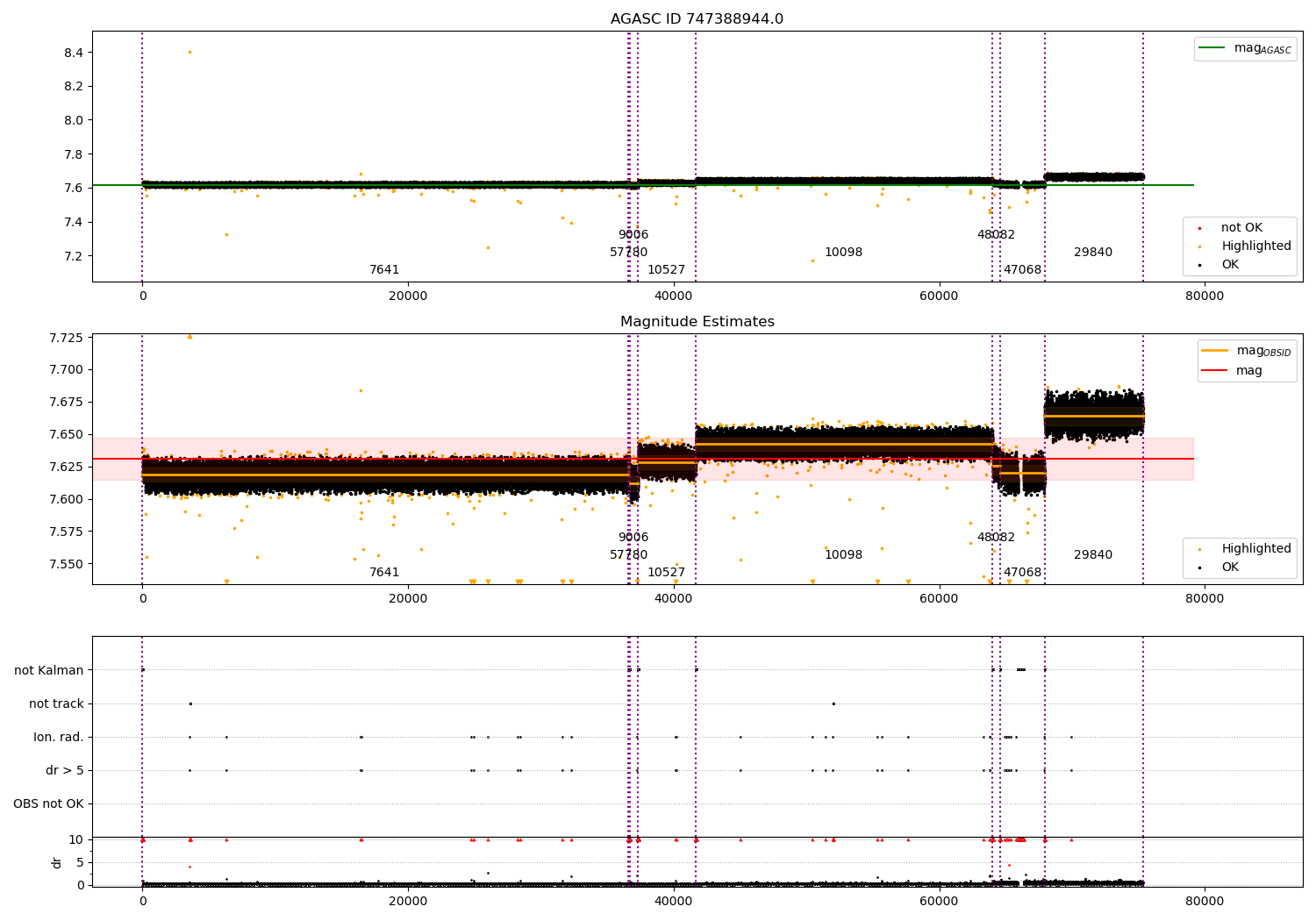Click OBSID label 47068 in AGASC ID plot
1316x921 pixels.
point(1023,270)
